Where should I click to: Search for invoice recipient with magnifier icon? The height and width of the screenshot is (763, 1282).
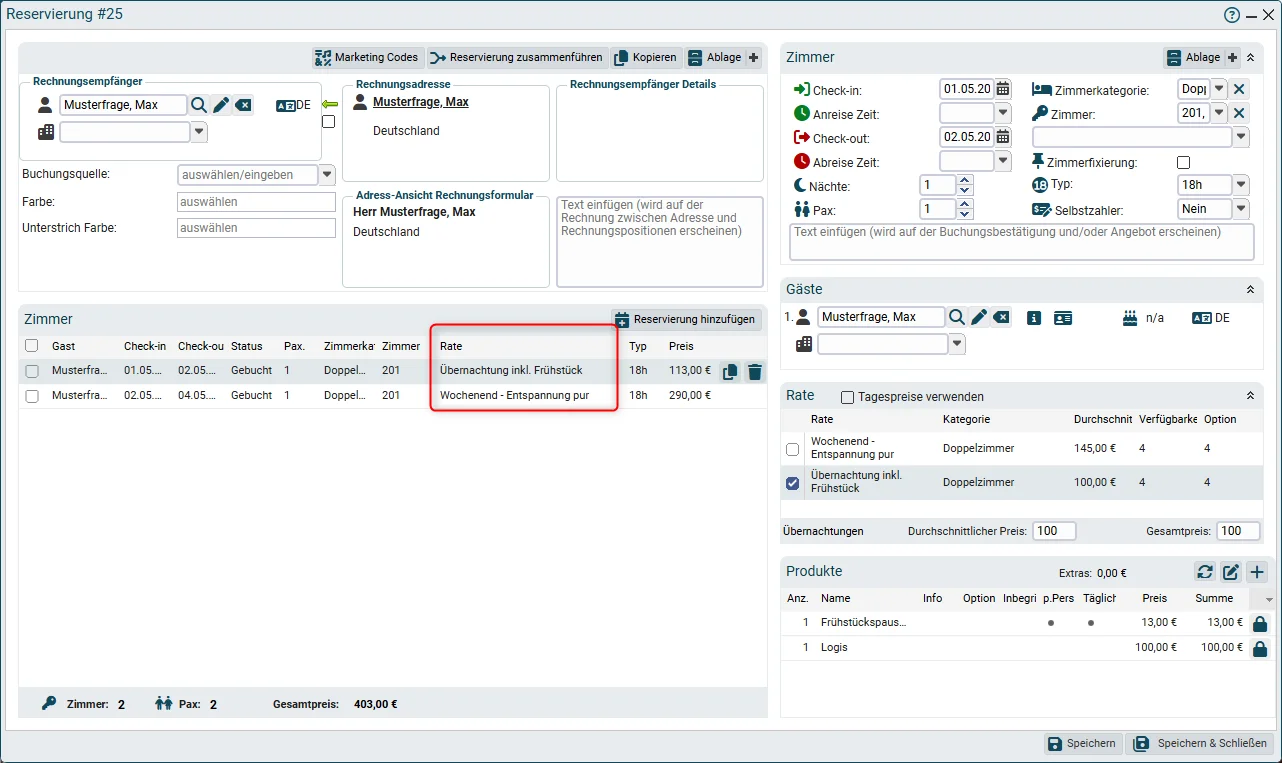[199, 105]
